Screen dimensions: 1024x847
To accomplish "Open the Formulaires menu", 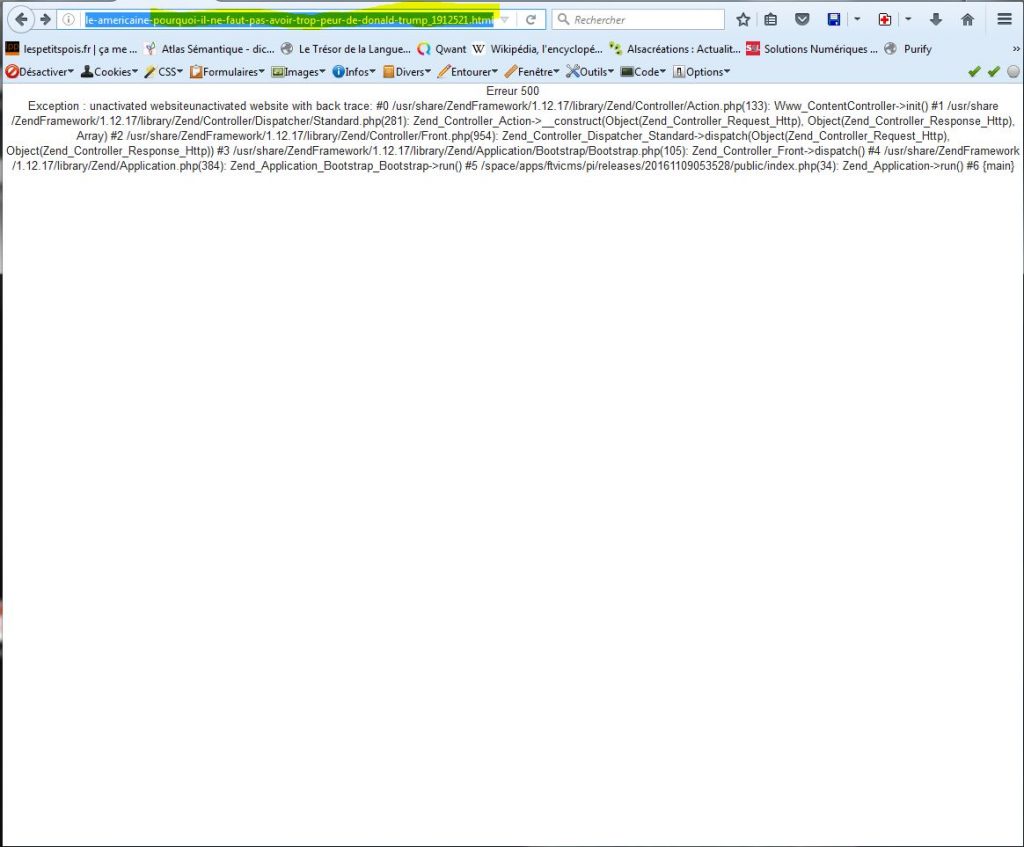I will [x=227, y=72].
